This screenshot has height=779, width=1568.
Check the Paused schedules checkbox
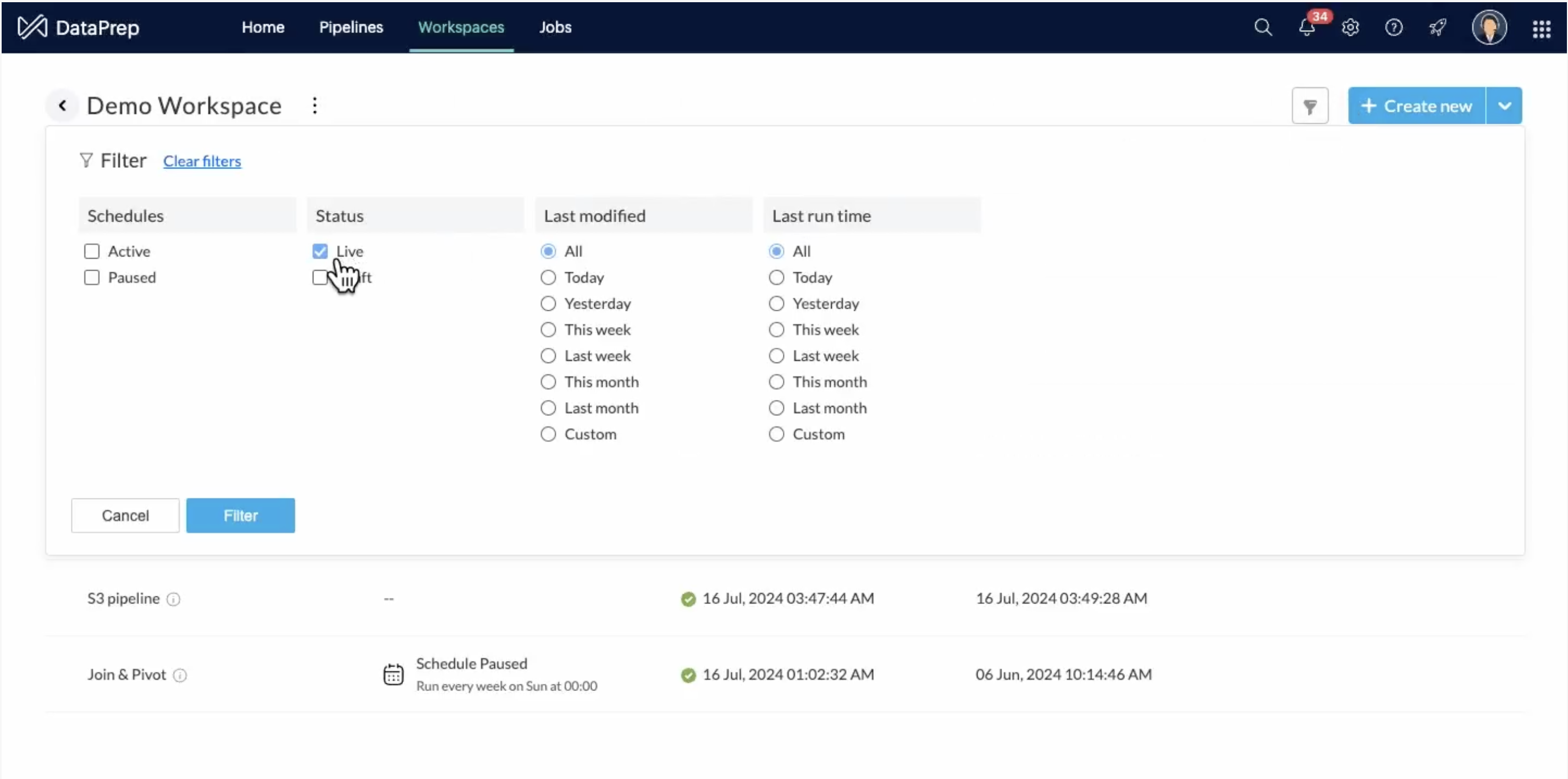[92, 278]
